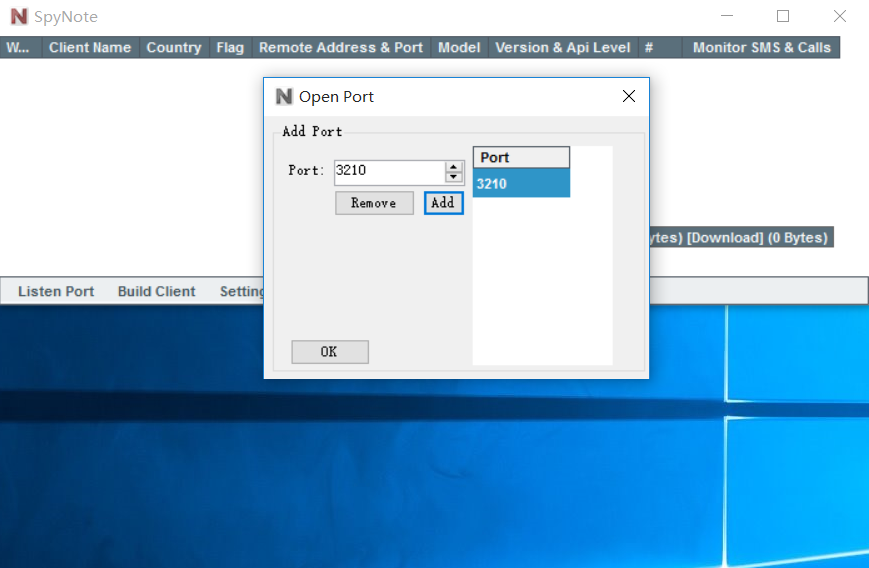Confirm with the OK button
Image resolution: width=869 pixels, height=568 pixels.
[330, 352]
